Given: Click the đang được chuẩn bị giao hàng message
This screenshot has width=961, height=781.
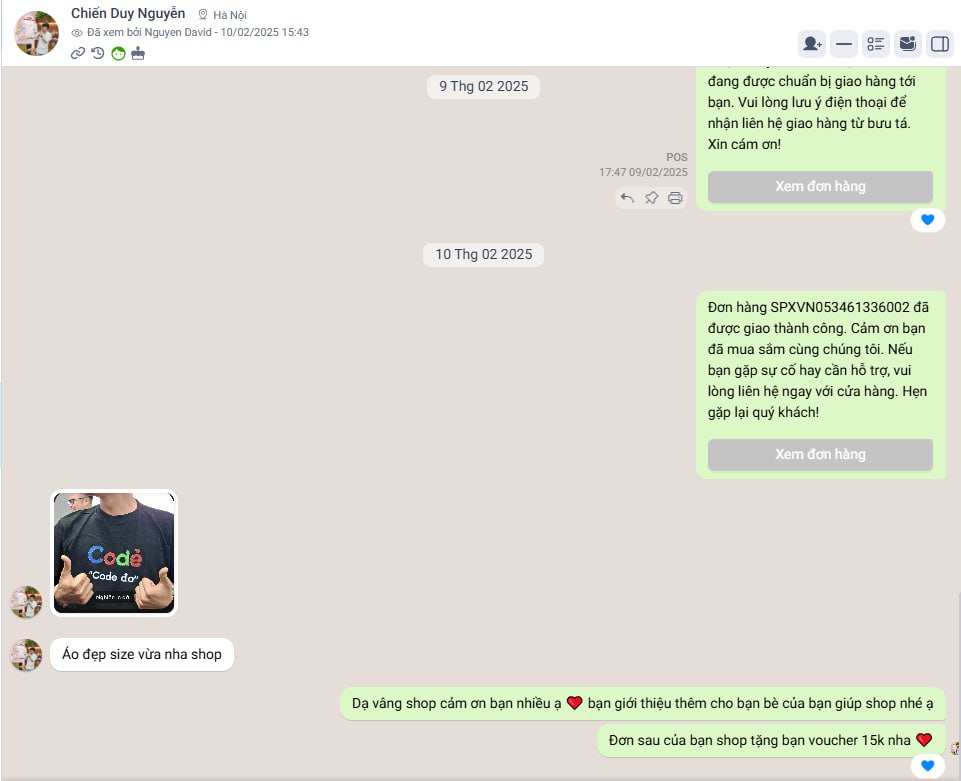Looking at the screenshot, I should tap(812, 113).
